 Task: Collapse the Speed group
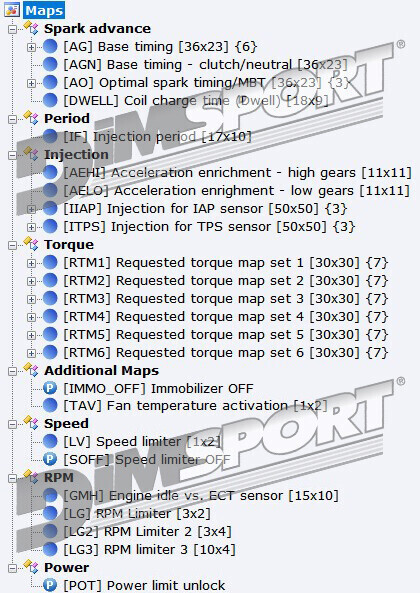point(12,424)
